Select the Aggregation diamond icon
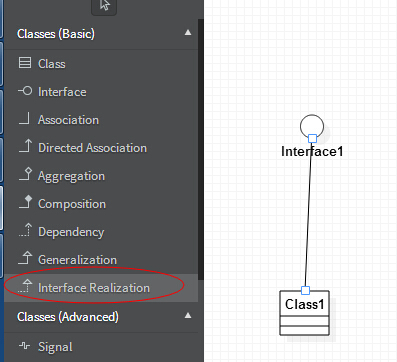 tap(25, 174)
